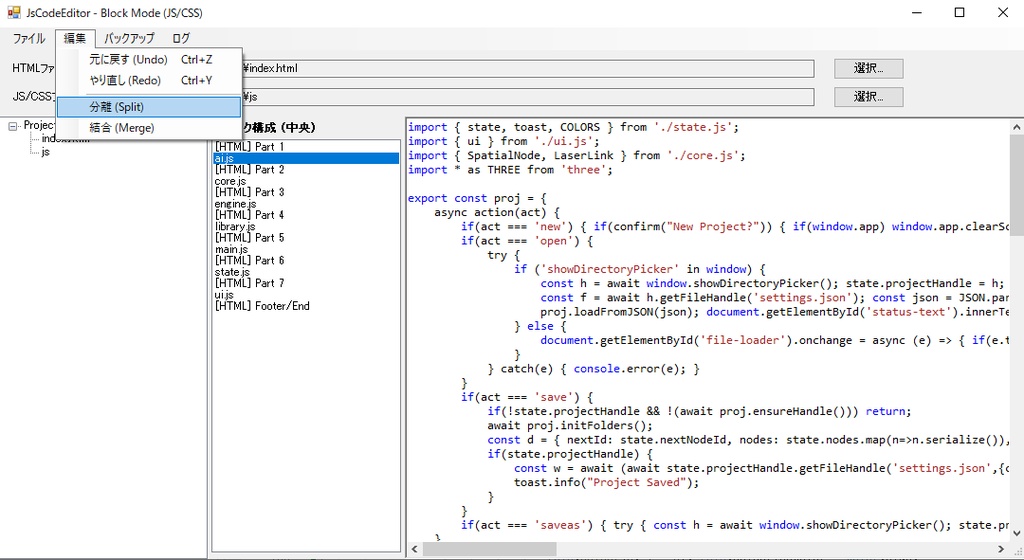Click 選択 button beside js folder path
Screen dimensions: 1024x560
869,97
